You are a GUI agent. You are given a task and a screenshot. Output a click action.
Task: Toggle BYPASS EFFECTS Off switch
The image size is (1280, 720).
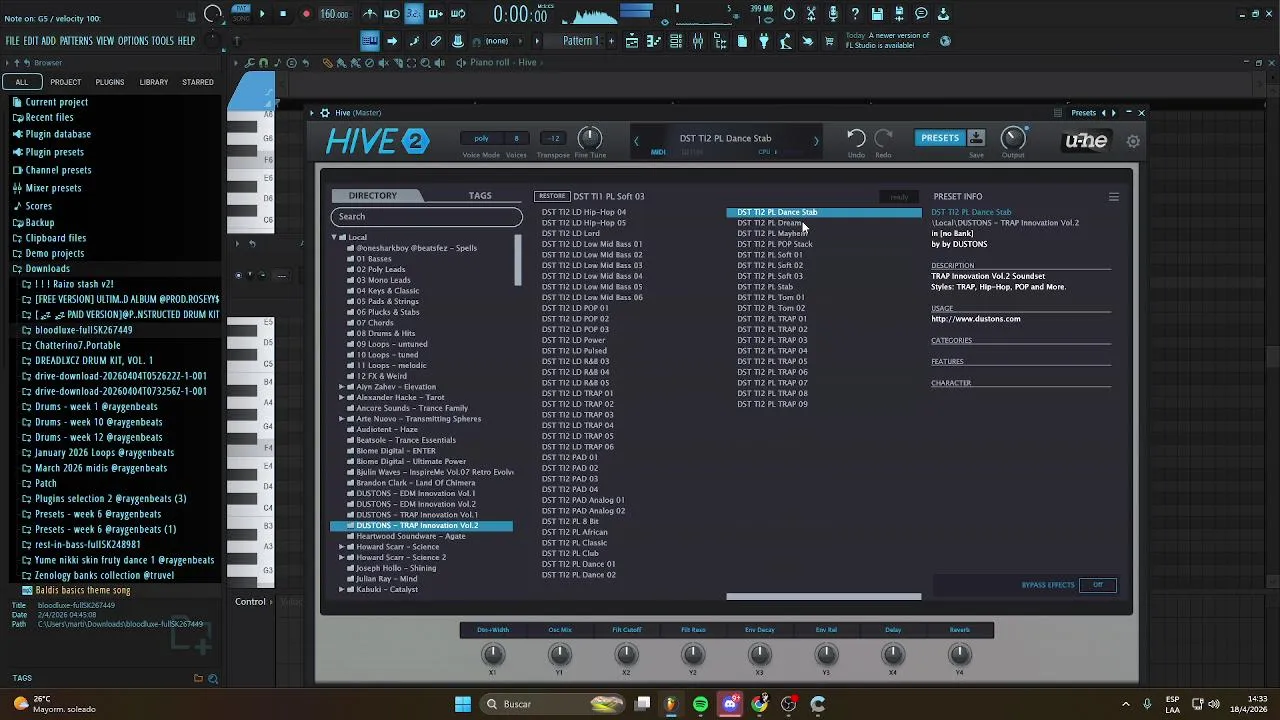(x=1097, y=585)
